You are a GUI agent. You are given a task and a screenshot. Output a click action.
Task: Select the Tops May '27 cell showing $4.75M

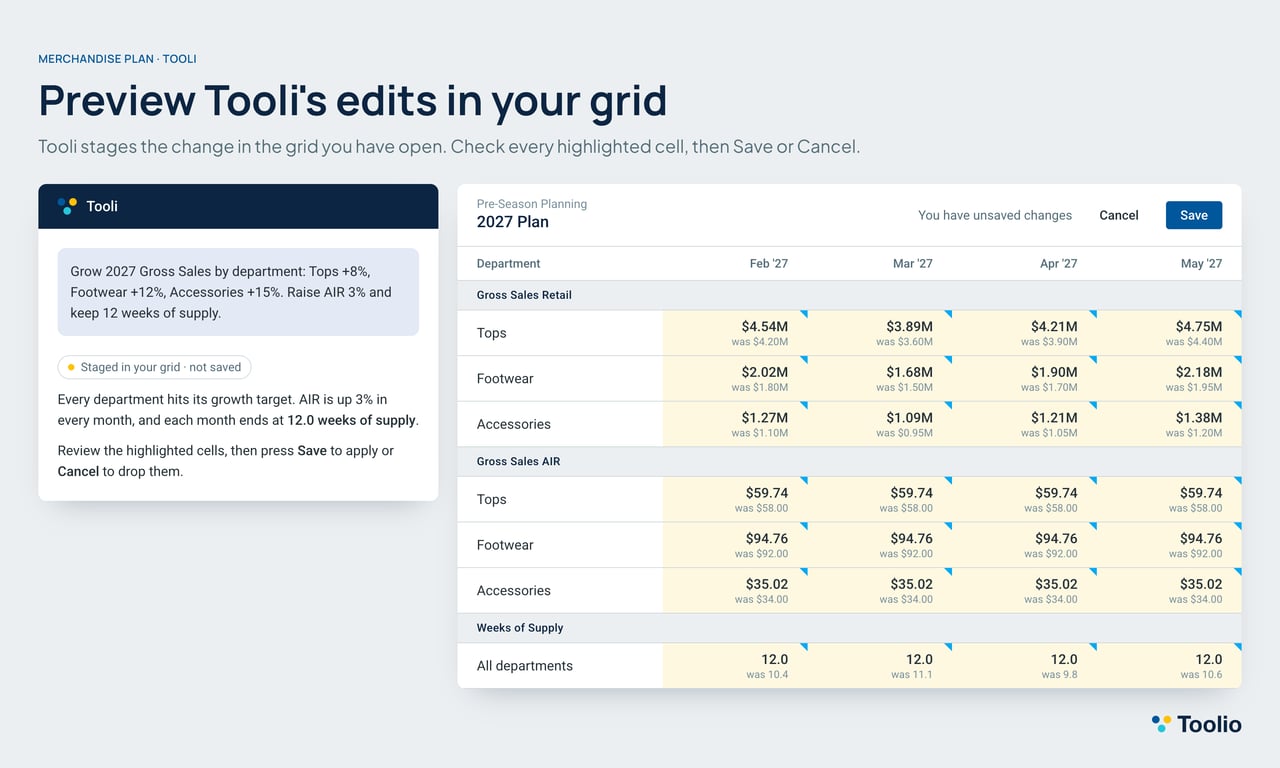point(1170,333)
